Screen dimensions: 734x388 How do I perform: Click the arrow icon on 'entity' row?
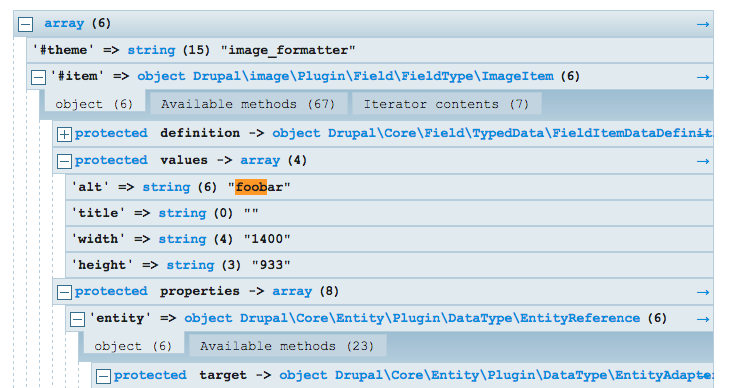(x=703, y=319)
